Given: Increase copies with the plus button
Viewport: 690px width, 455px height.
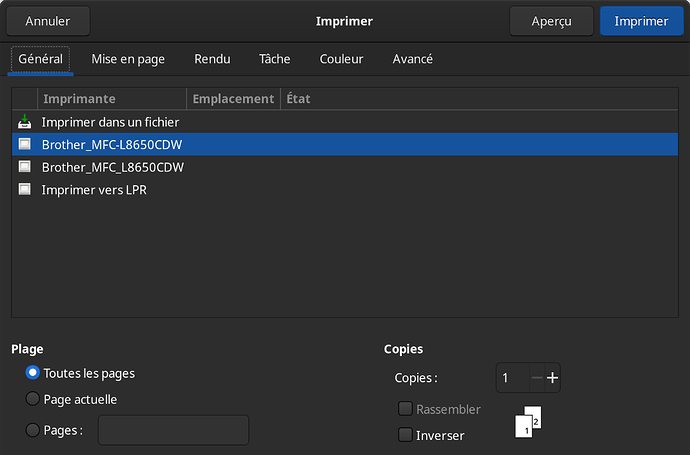Looking at the screenshot, I should pyautogui.click(x=552, y=378).
